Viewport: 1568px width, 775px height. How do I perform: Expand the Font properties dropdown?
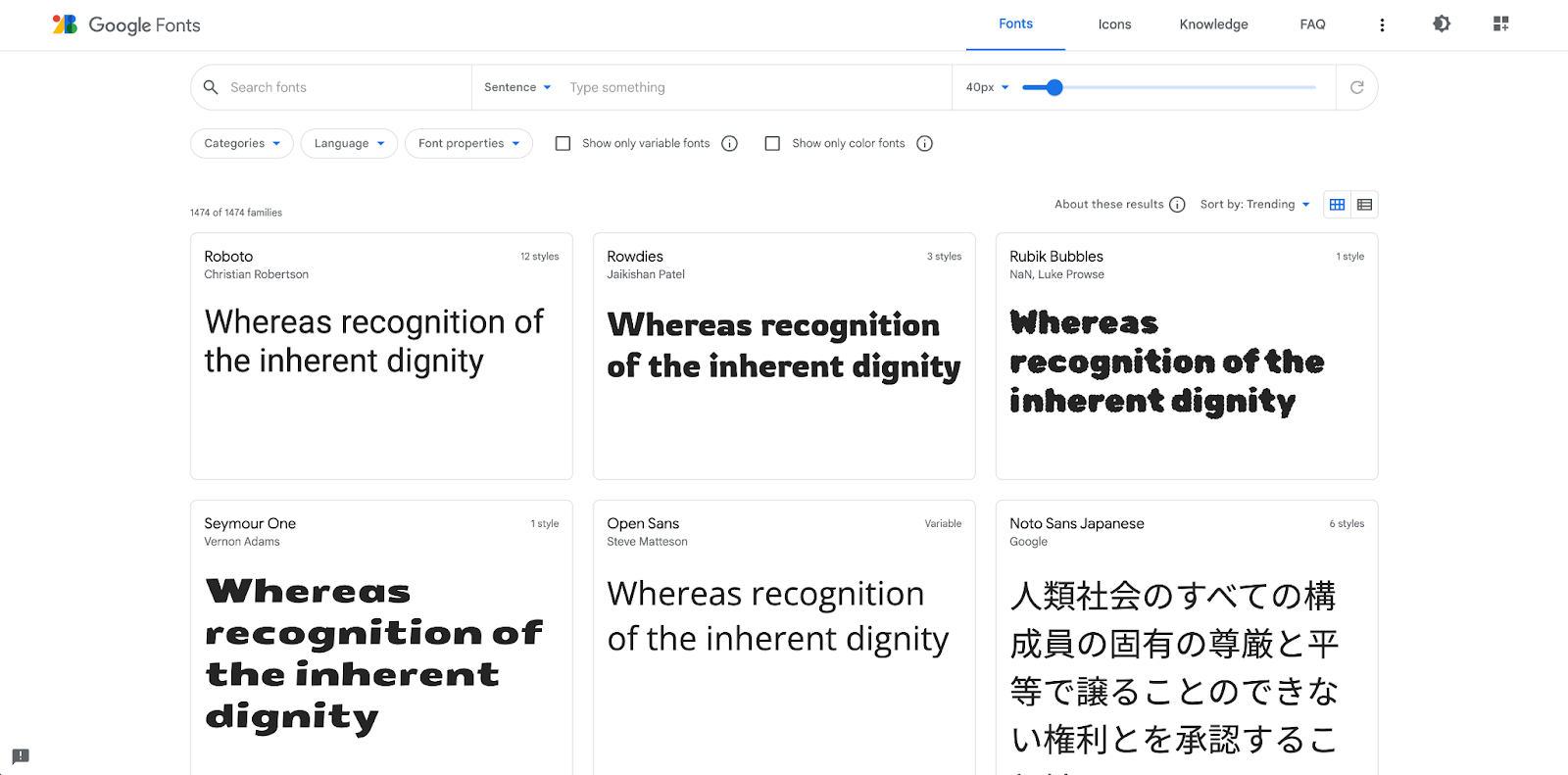pos(468,143)
